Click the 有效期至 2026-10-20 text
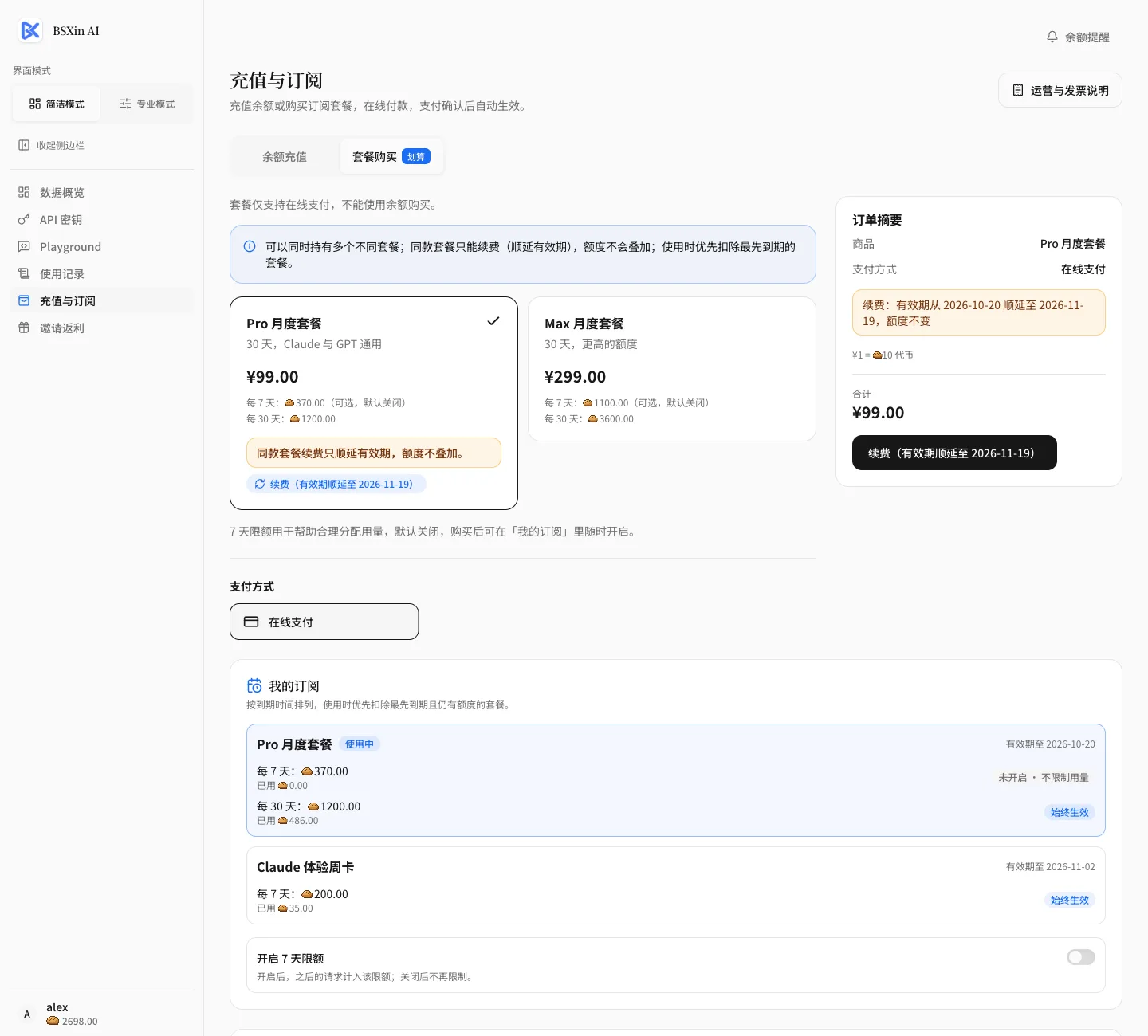 tap(1051, 744)
